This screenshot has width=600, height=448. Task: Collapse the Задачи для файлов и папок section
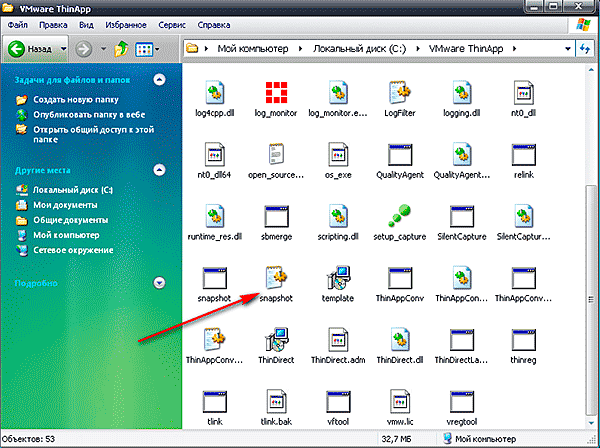coord(158,79)
